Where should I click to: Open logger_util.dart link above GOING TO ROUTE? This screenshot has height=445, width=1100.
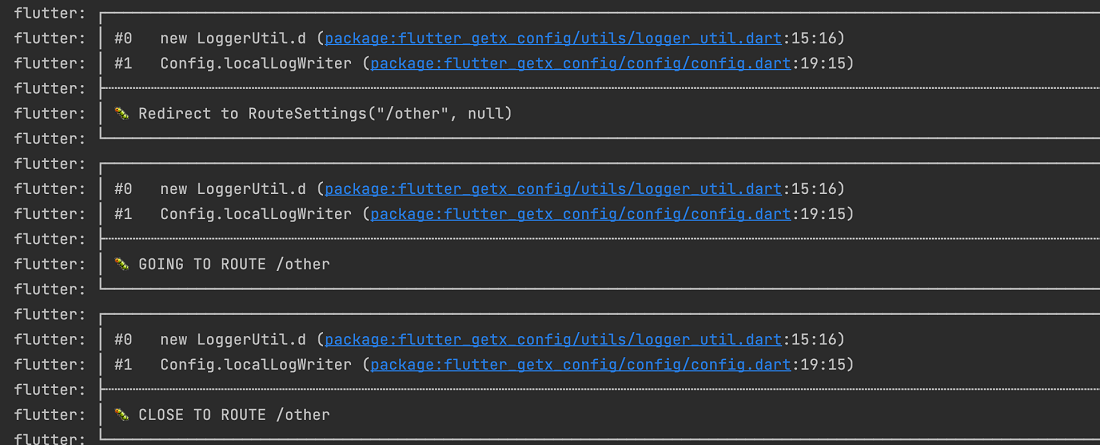tap(553, 189)
